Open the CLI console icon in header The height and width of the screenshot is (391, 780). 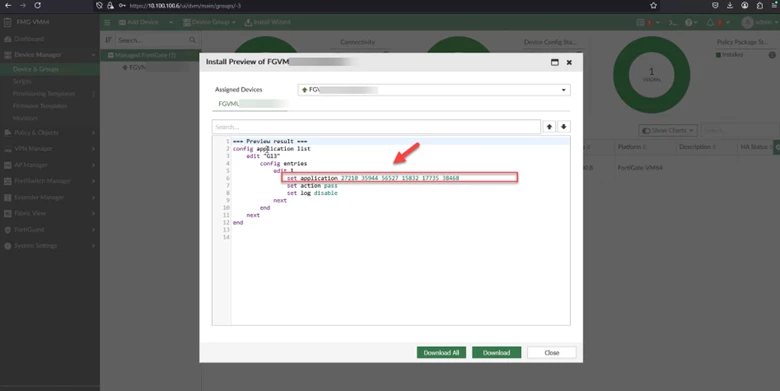coord(673,22)
